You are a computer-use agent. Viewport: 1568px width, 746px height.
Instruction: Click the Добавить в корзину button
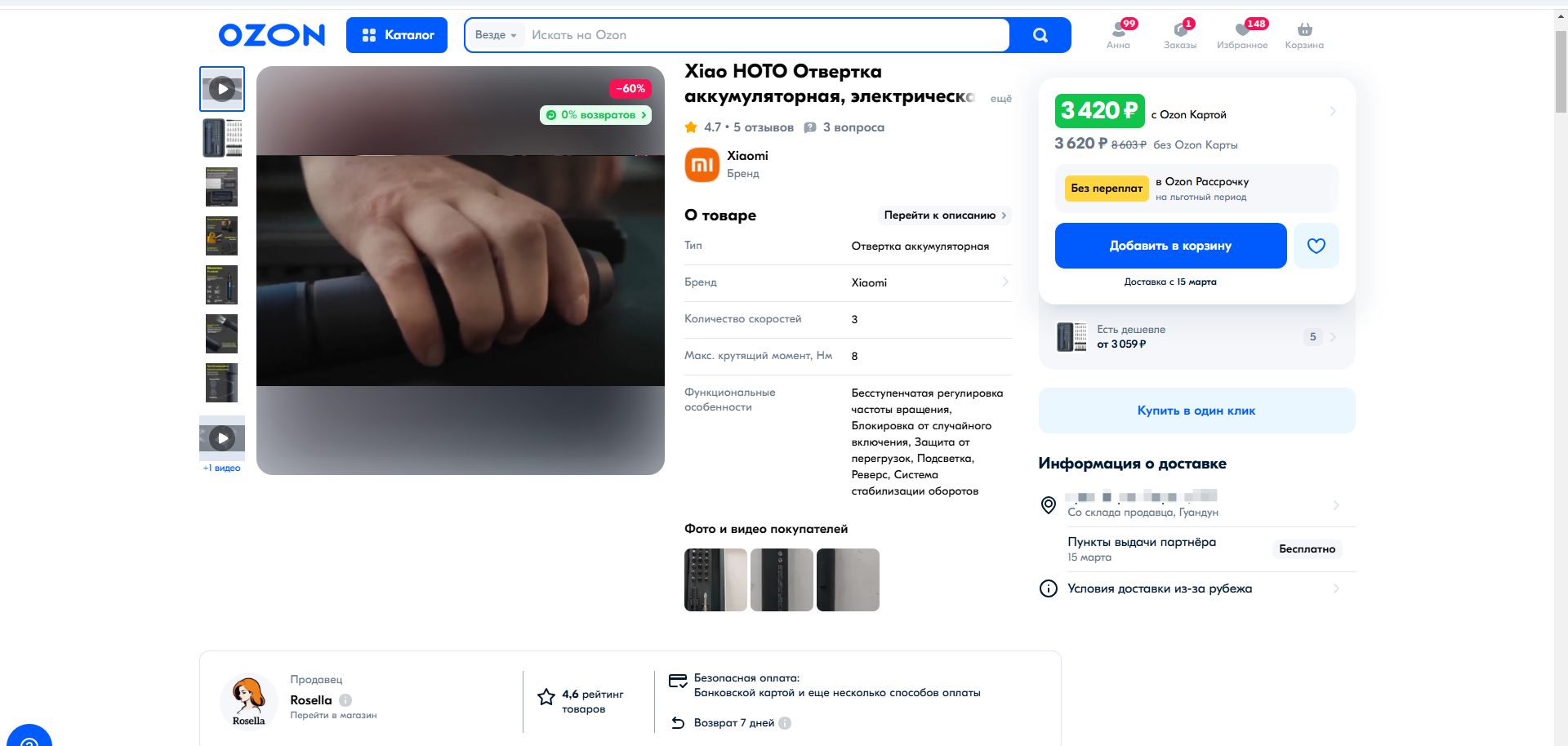[x=1170, y=246]
